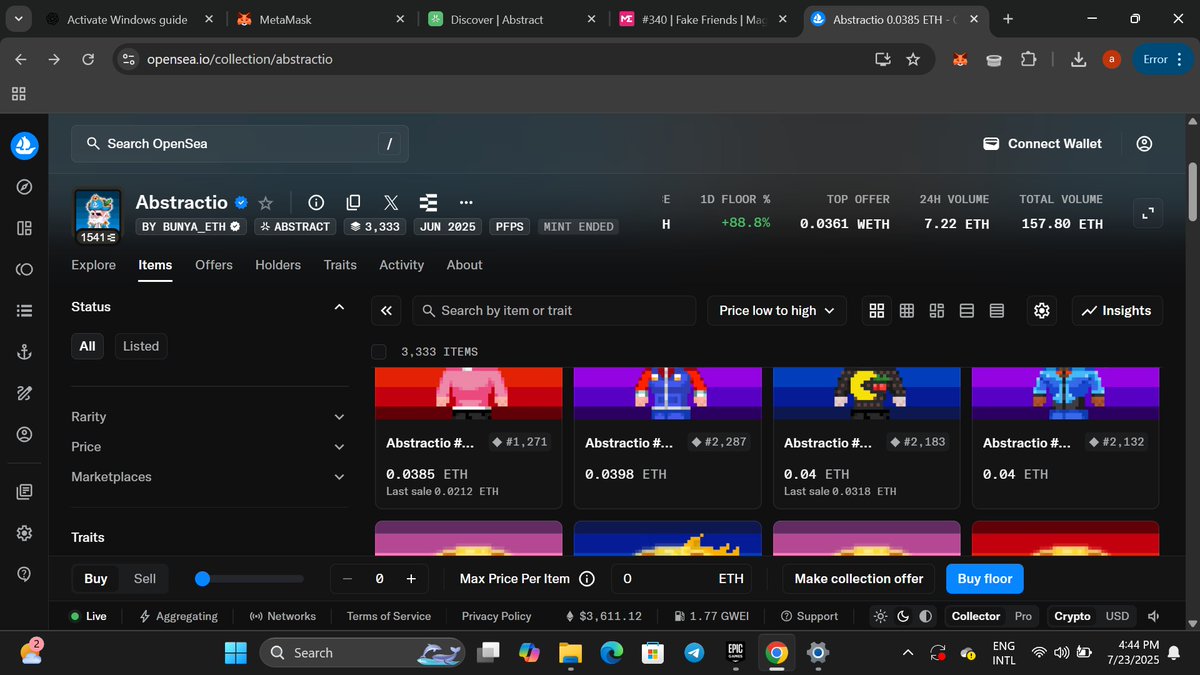Screen dimensions: 1200x675
Task: Toggle site sound with the speaker icon
Action: click(1153, 616)
